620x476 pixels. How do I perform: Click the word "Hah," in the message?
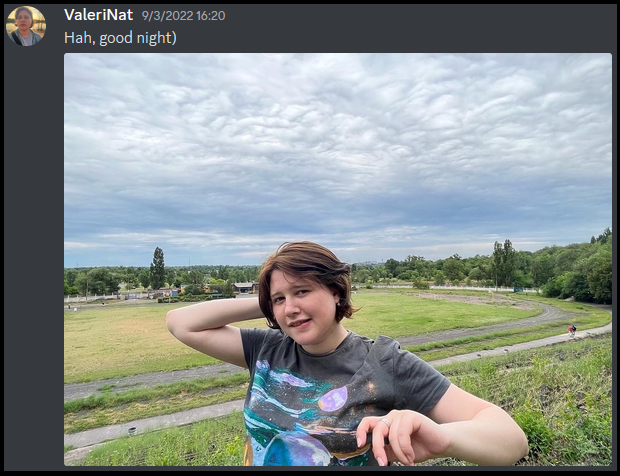pos(80,38)
